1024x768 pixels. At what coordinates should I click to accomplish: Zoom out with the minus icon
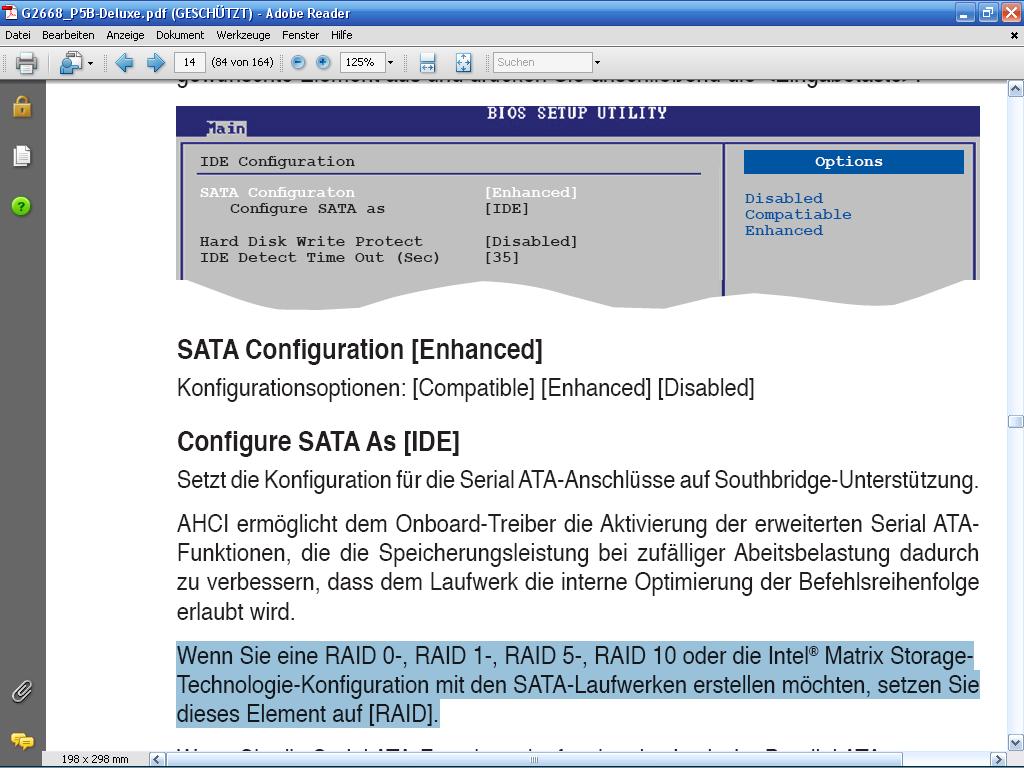(298, 62)
